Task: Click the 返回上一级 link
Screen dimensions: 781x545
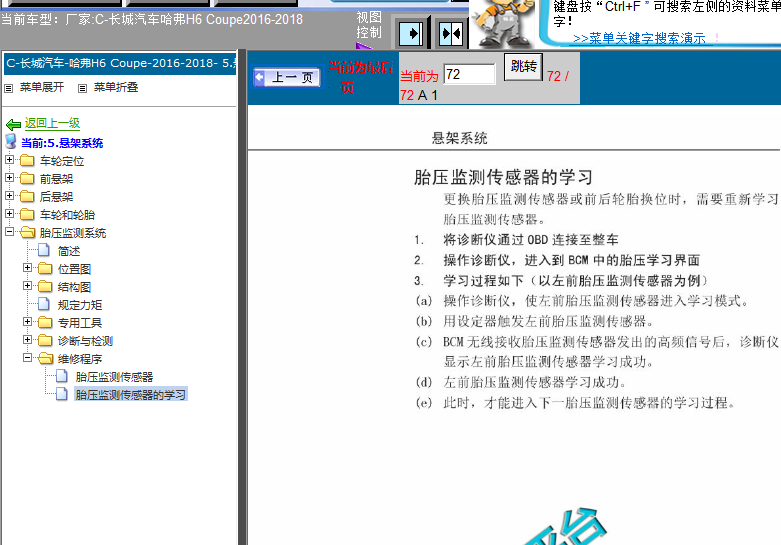Action: click(52, 124)
